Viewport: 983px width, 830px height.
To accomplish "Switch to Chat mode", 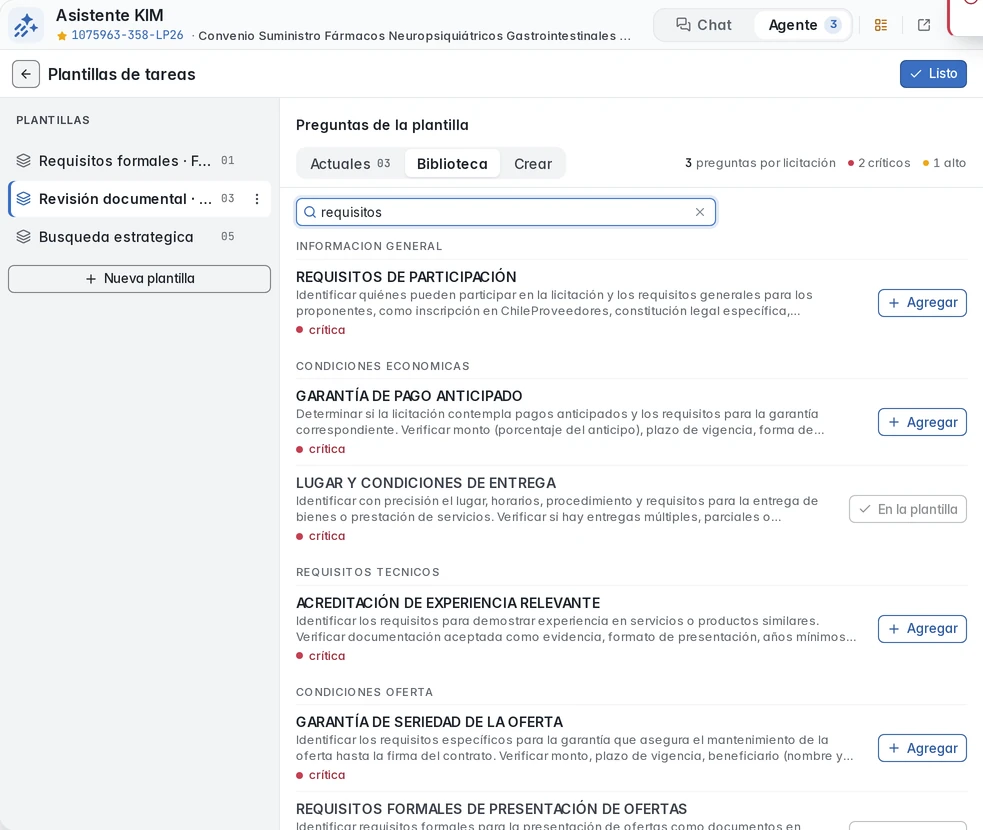I will [x=703, y=24].
